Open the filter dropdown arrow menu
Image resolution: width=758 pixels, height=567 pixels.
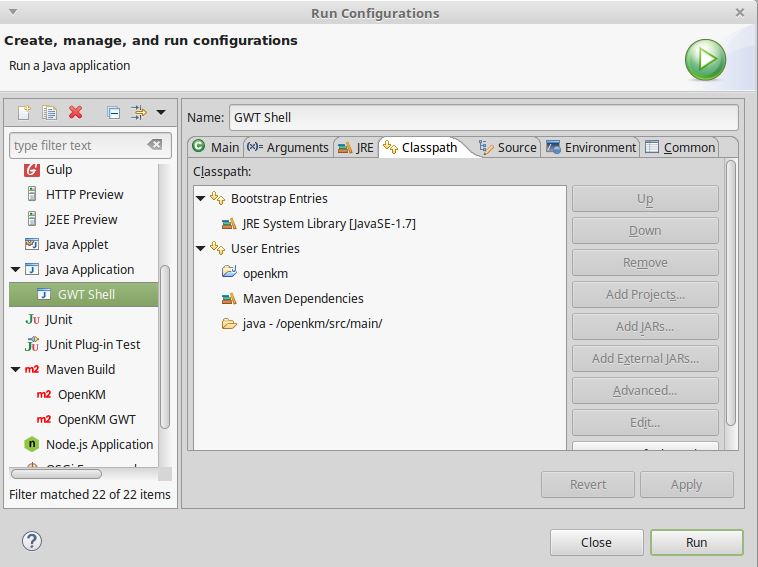coord(161,113)
